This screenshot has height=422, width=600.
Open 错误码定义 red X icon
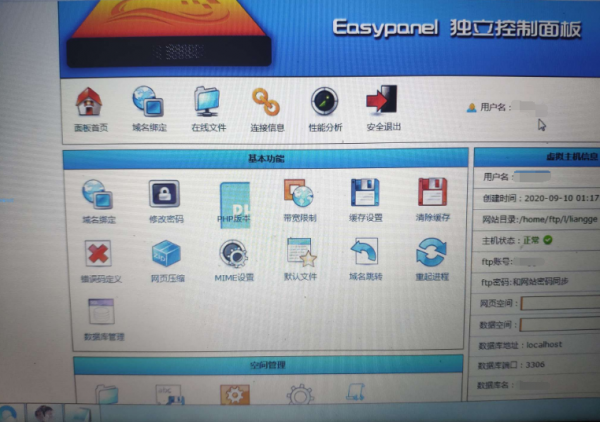[x=98, y=253]
